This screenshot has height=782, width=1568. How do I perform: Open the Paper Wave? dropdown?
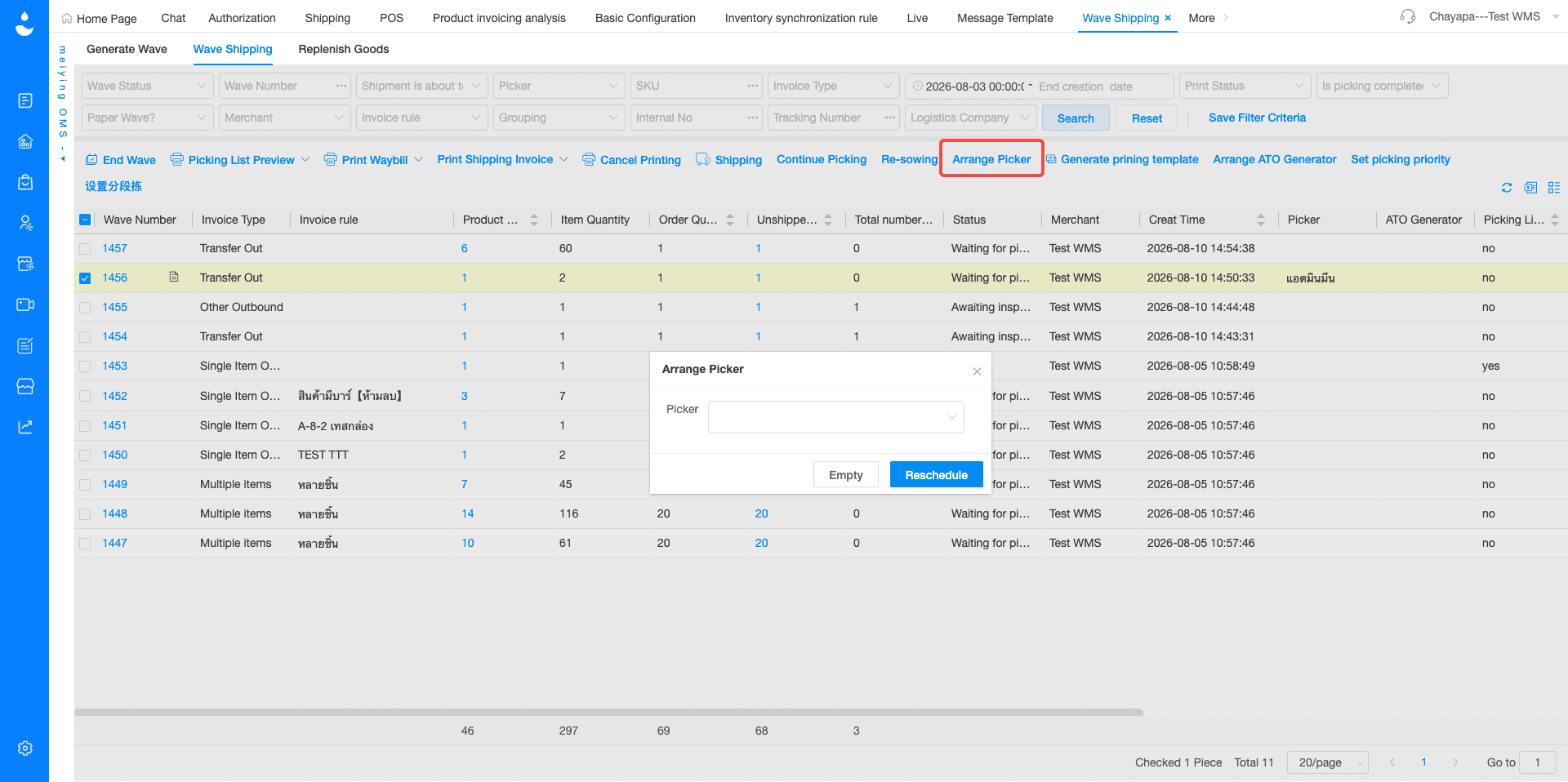coord(148,118)
